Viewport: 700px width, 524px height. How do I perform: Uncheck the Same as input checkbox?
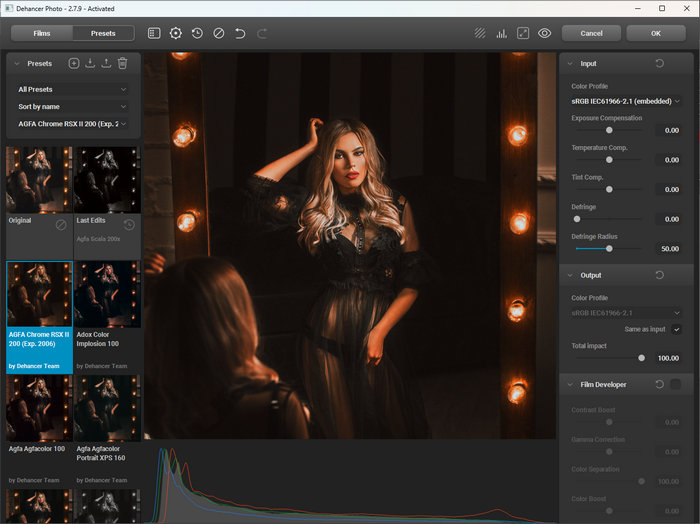click(x=677, y=329)
